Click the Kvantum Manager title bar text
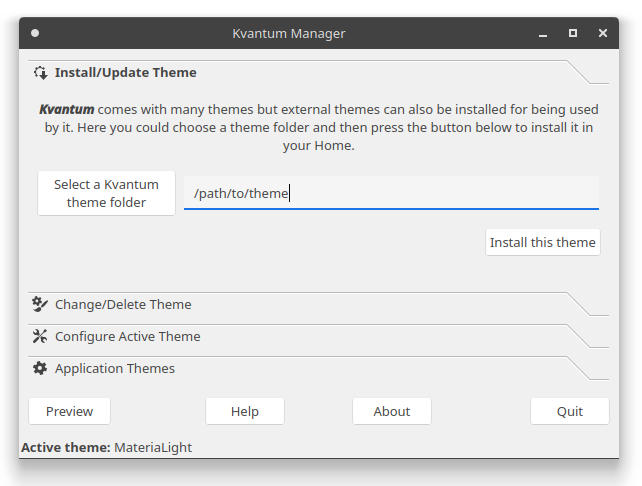The image size is (642, 486). [289, 33]
